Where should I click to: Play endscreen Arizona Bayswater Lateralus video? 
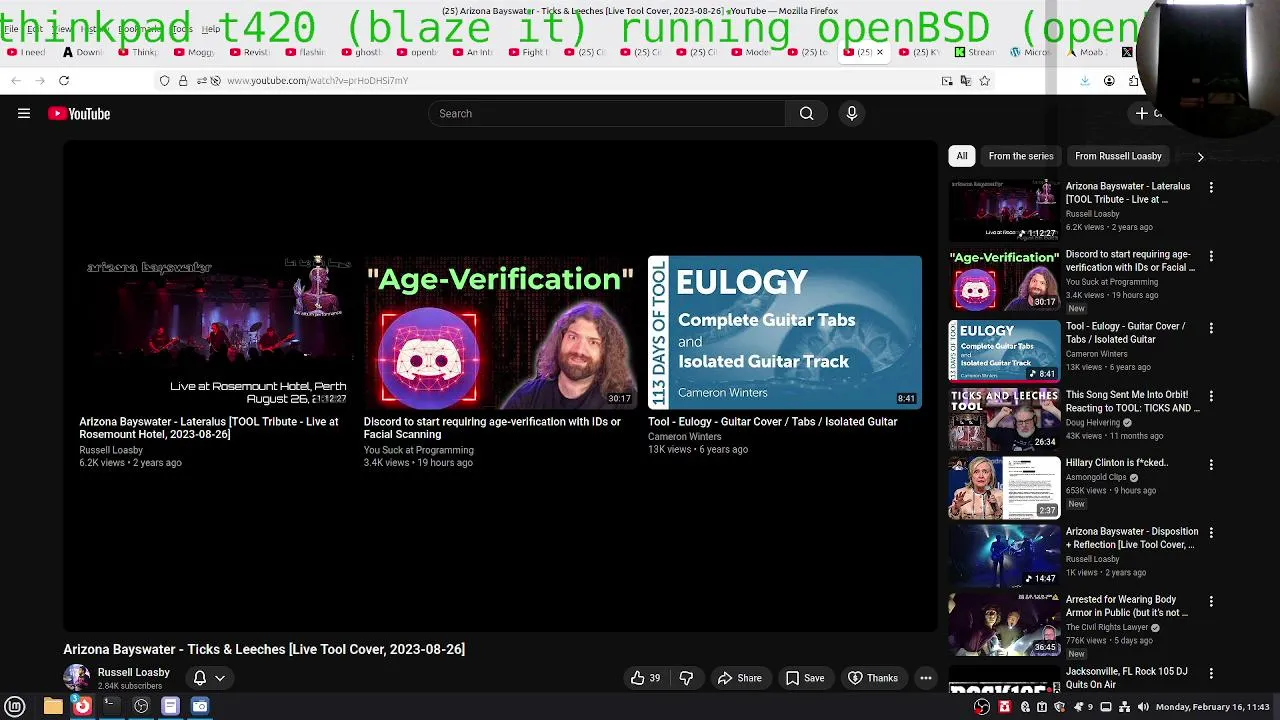pos(215,332)
